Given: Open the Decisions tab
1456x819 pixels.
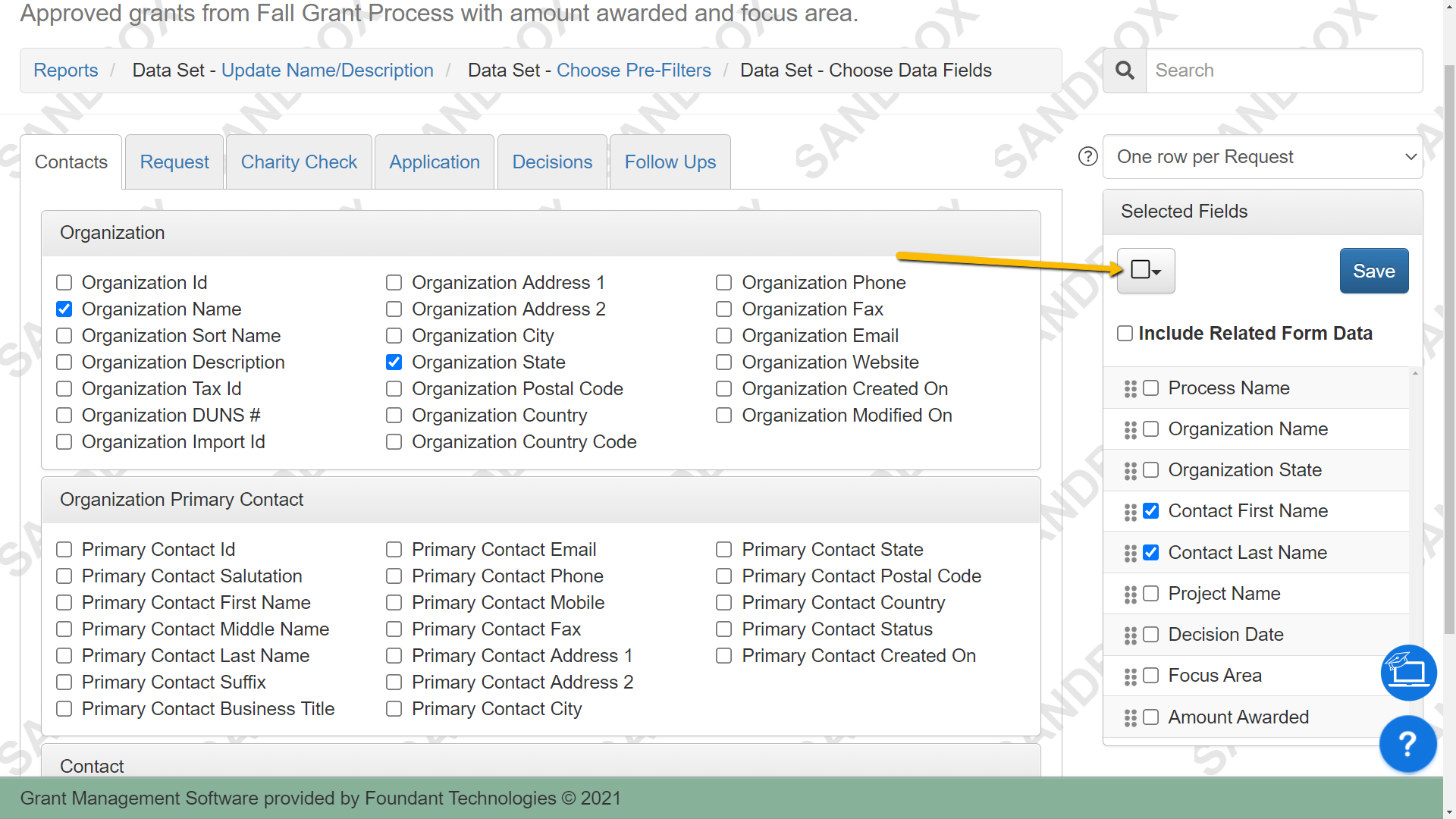Looking at the screenshot, I should [552, 162].
